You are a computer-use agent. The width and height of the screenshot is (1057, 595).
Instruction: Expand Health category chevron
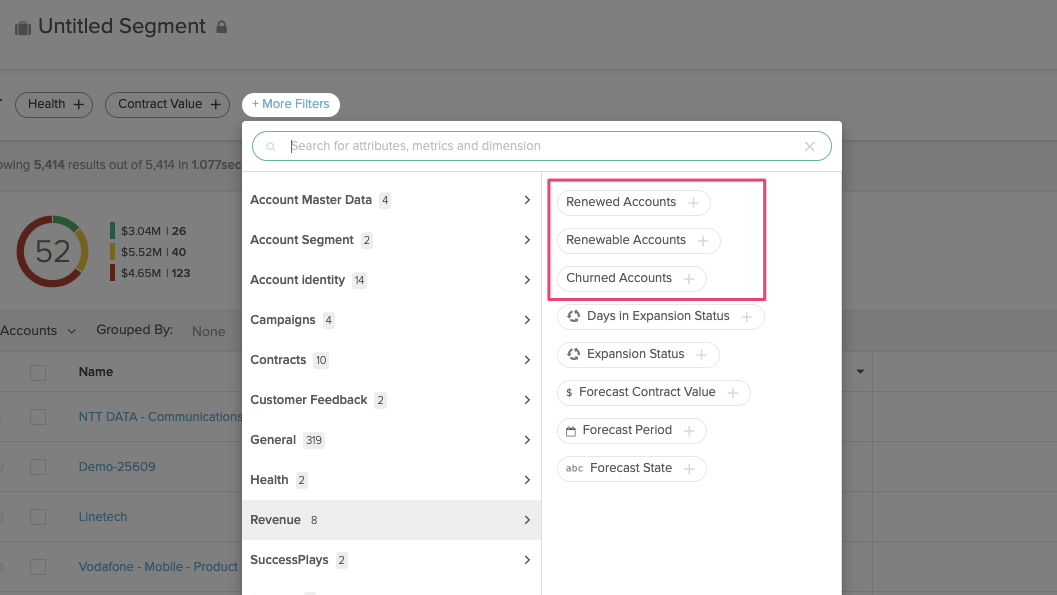pos(527,480)
